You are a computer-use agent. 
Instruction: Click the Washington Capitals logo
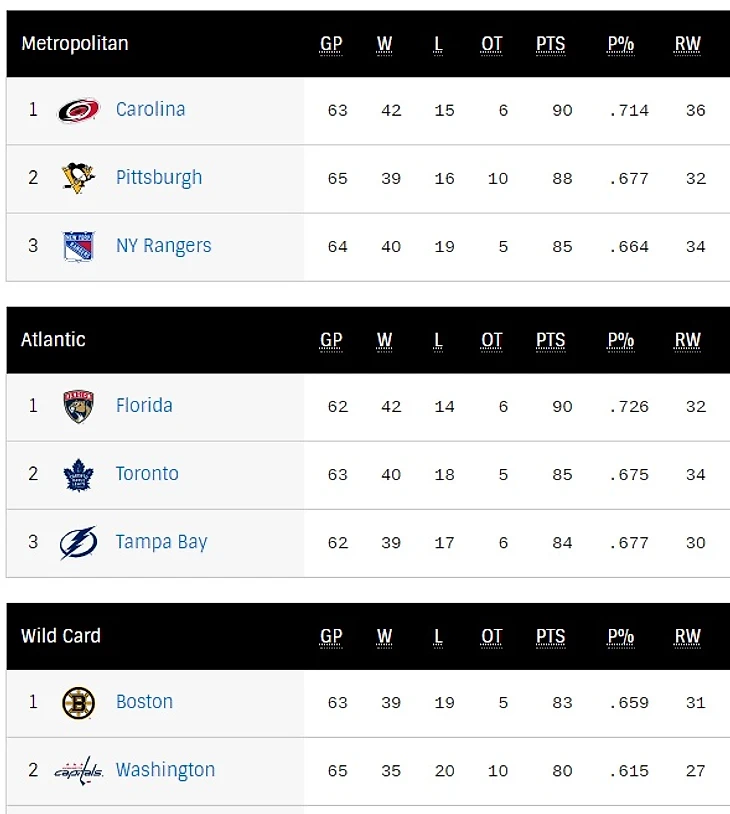[78, 770]
